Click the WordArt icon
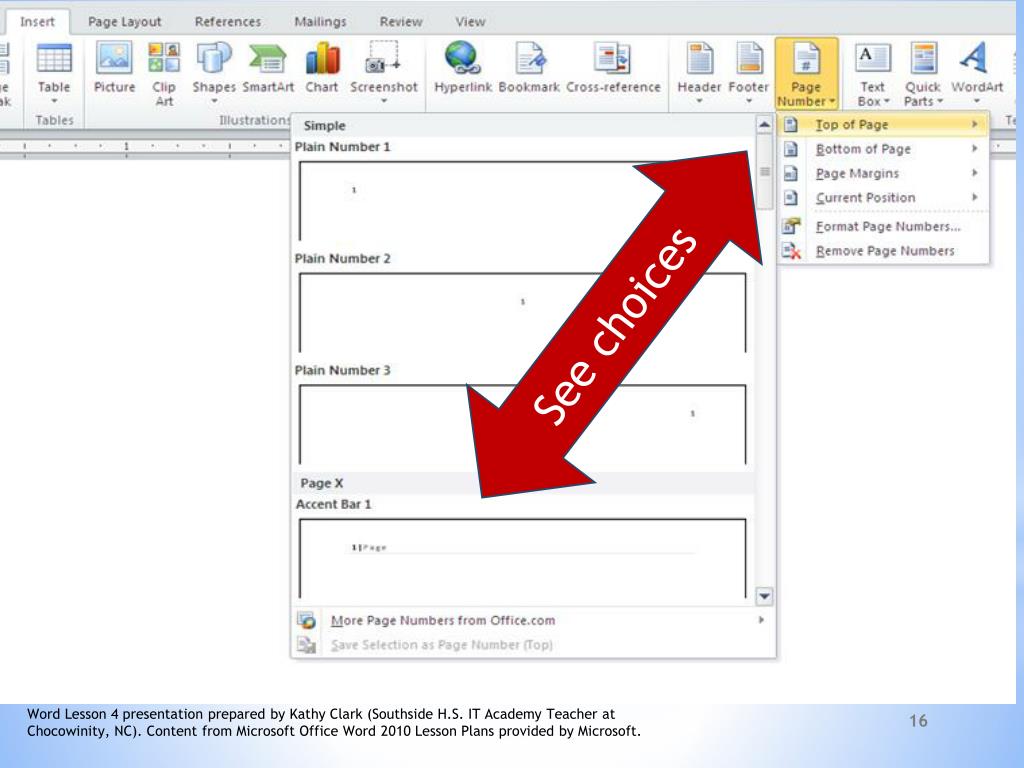 [974, 58]
